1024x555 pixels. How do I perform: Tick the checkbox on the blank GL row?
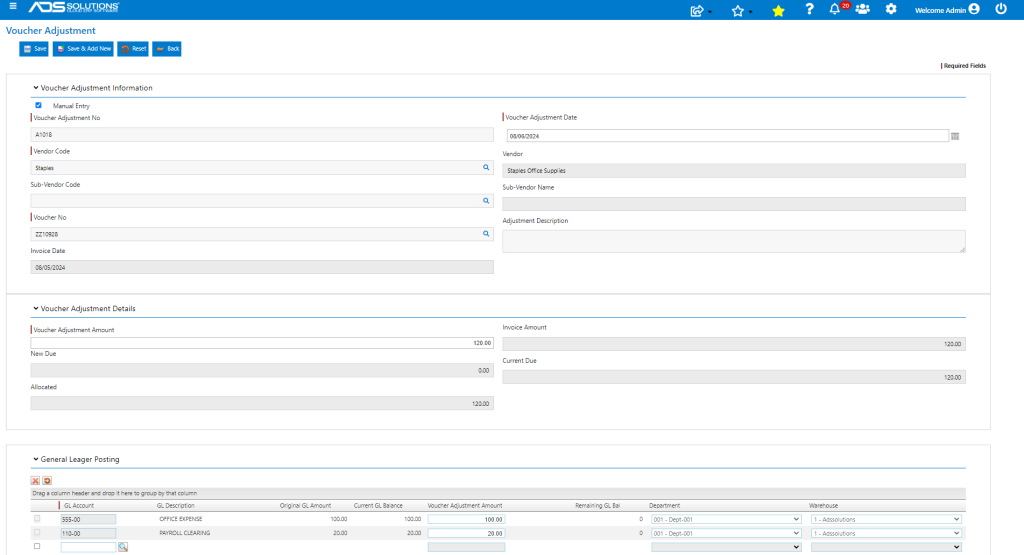point(37,547)
